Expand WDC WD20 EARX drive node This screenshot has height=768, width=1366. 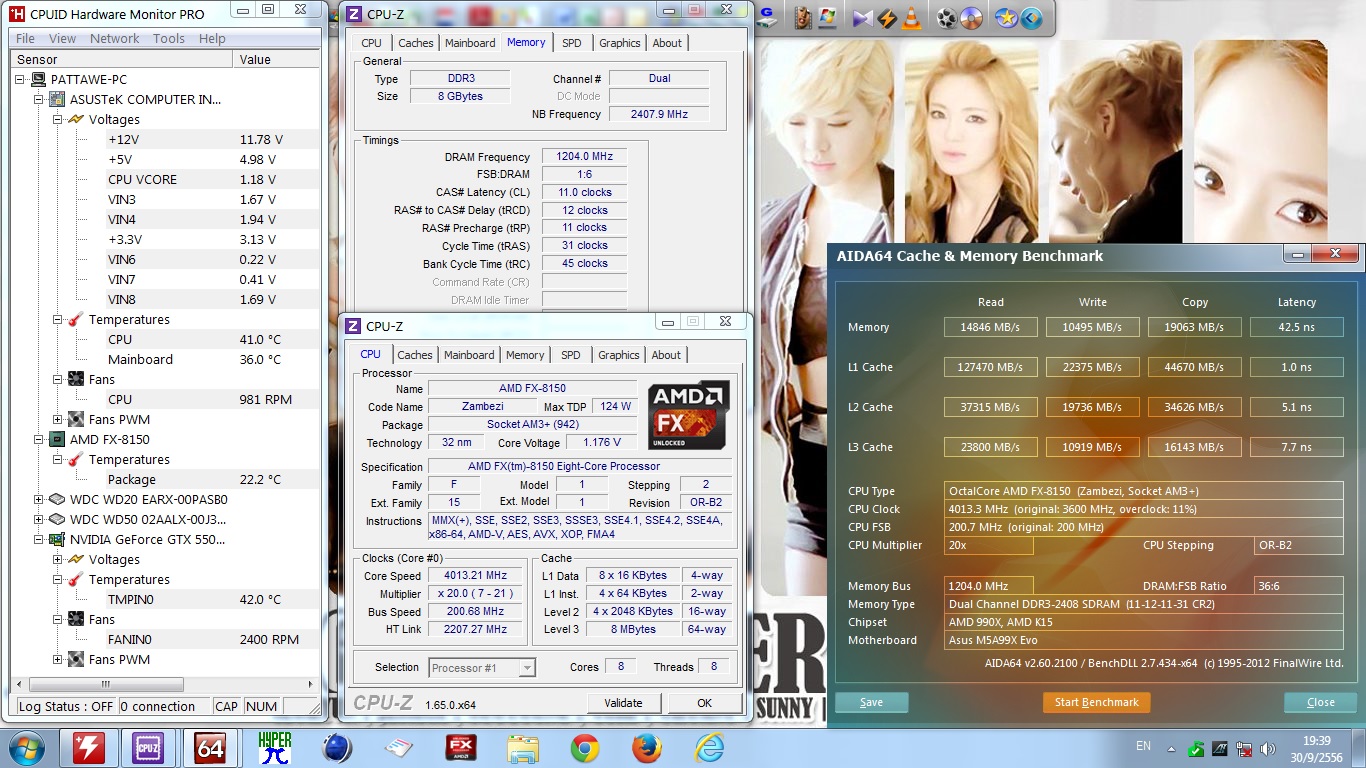tap(39, 500)
